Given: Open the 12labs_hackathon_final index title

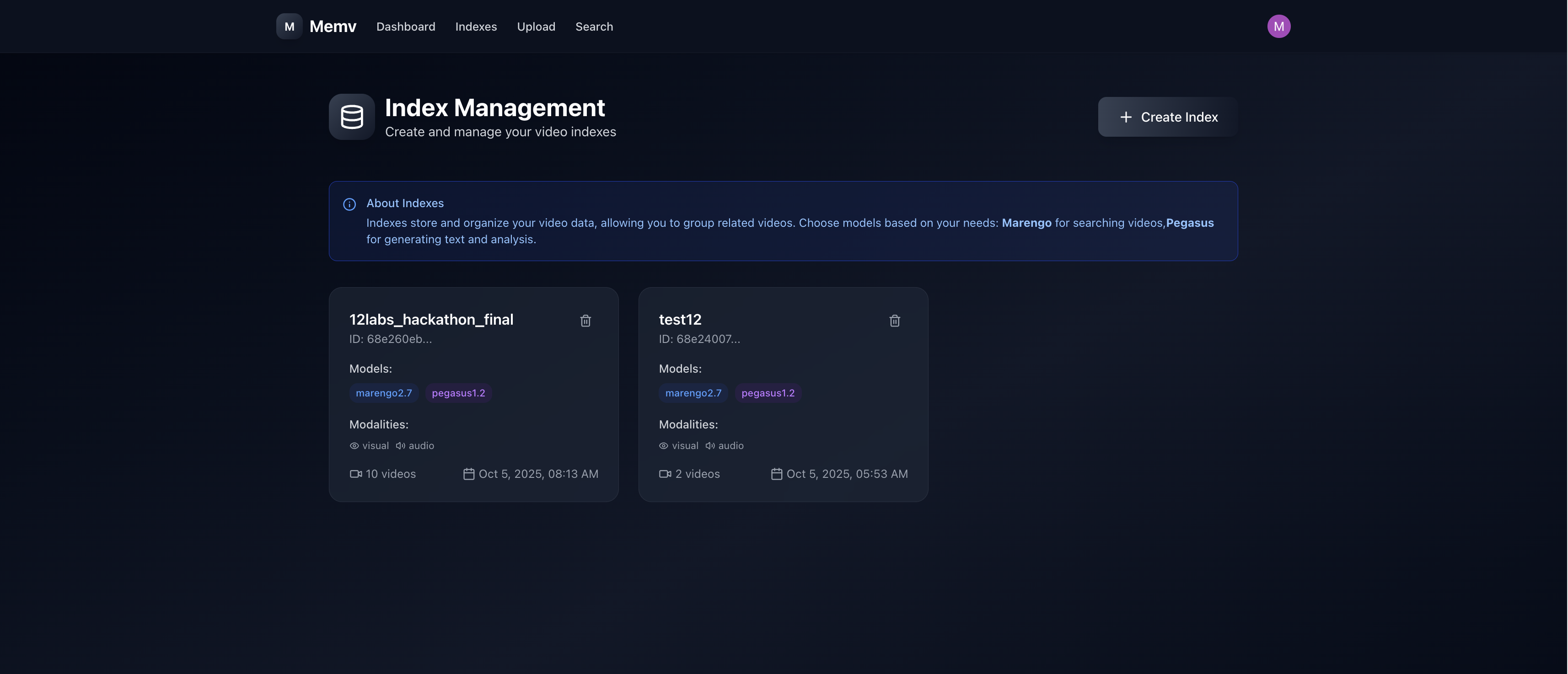Looking at the screenshot, I should tap(431, 319).
